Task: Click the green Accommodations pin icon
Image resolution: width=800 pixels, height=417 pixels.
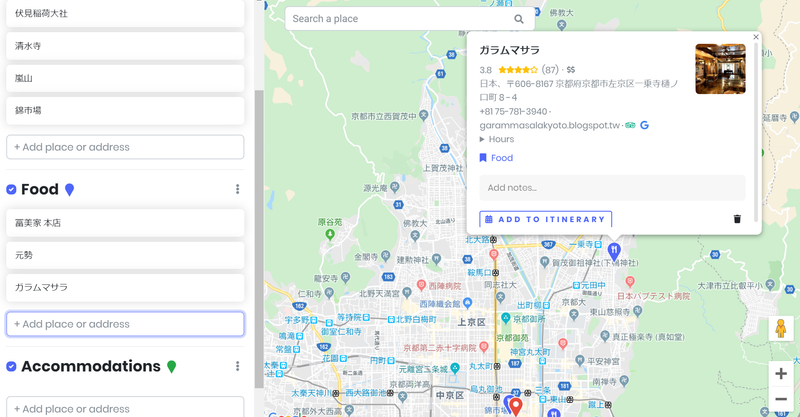Action: pos(171,366)
